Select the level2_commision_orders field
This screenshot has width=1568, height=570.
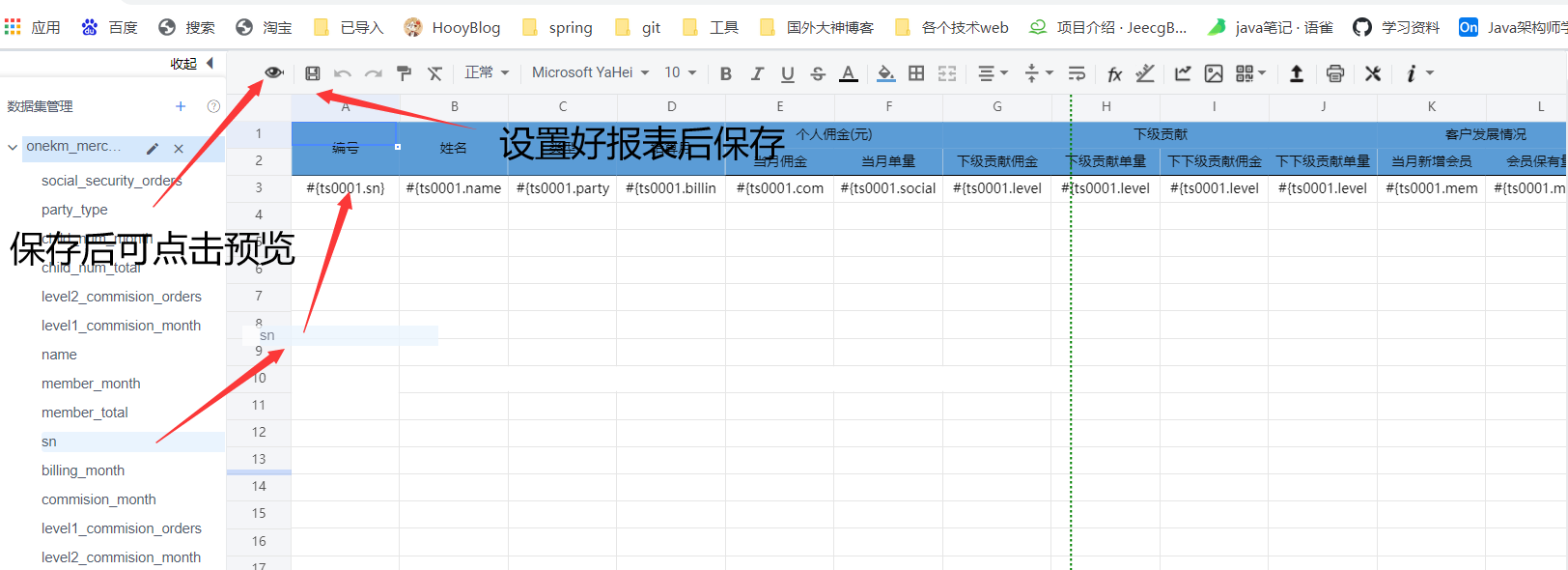(x=122, y=297)
